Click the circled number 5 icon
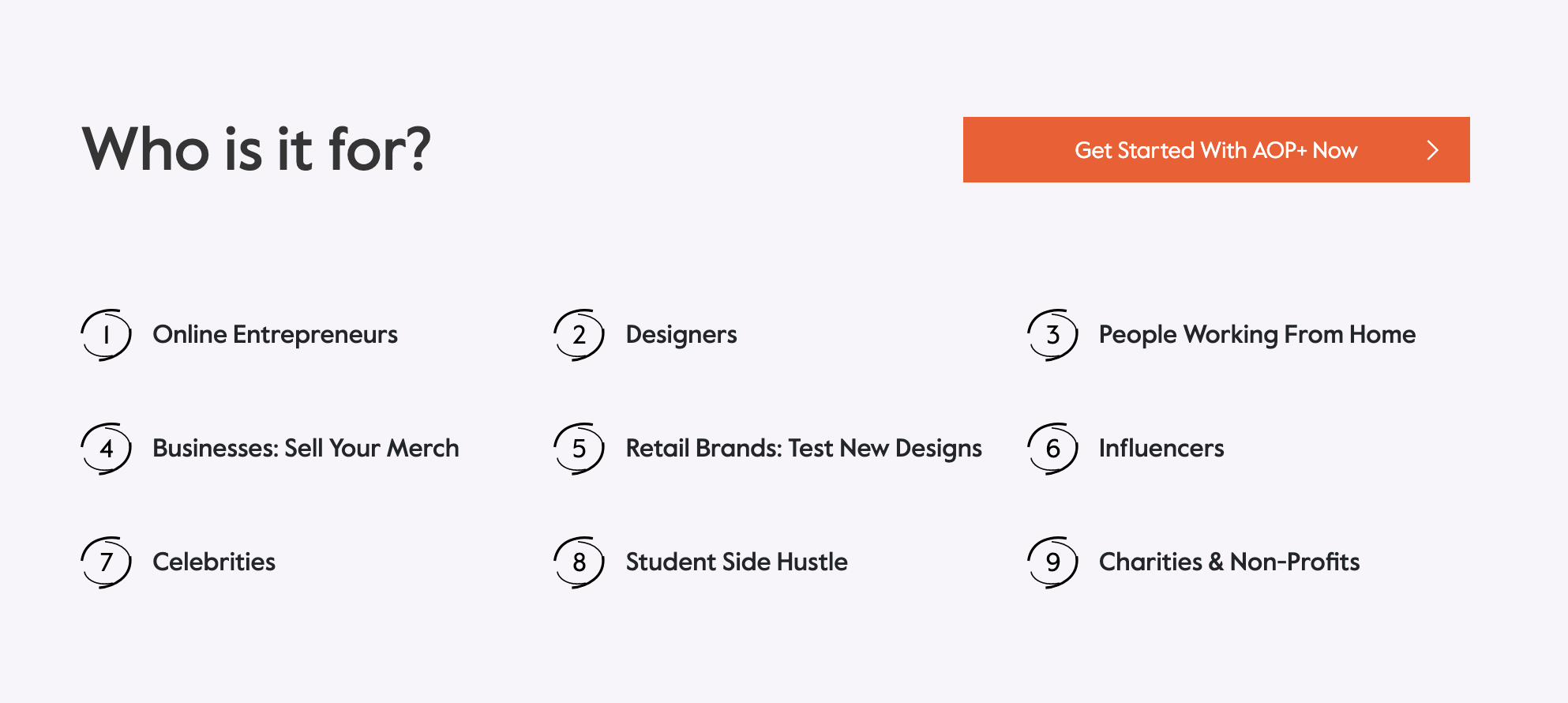This screenshot has height=703, width=1568. [x=579, y=449]
